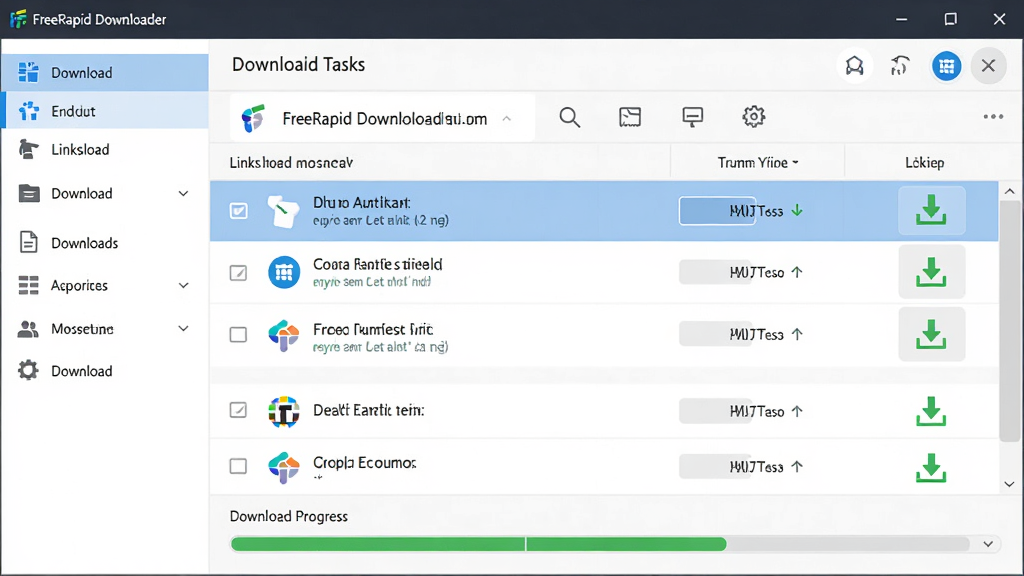Download the Froeo Funrfest firic item

coord(931,334)
